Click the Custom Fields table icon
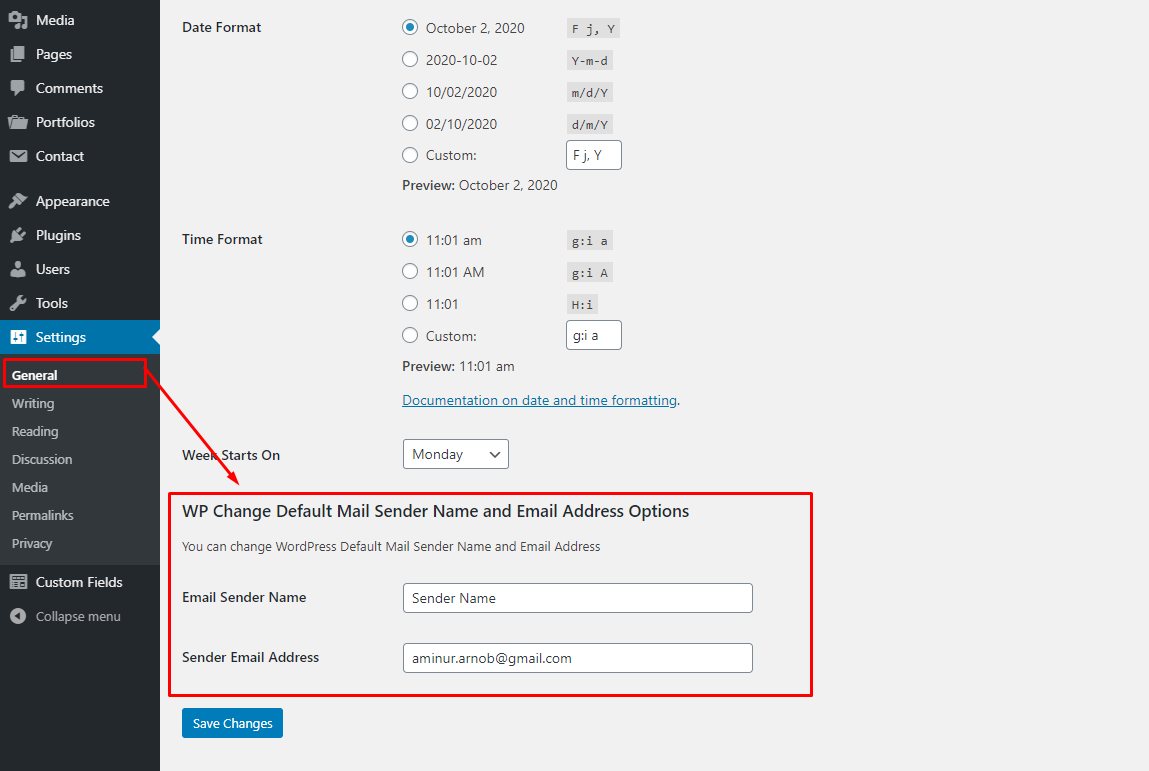 [x=18, y=582]
